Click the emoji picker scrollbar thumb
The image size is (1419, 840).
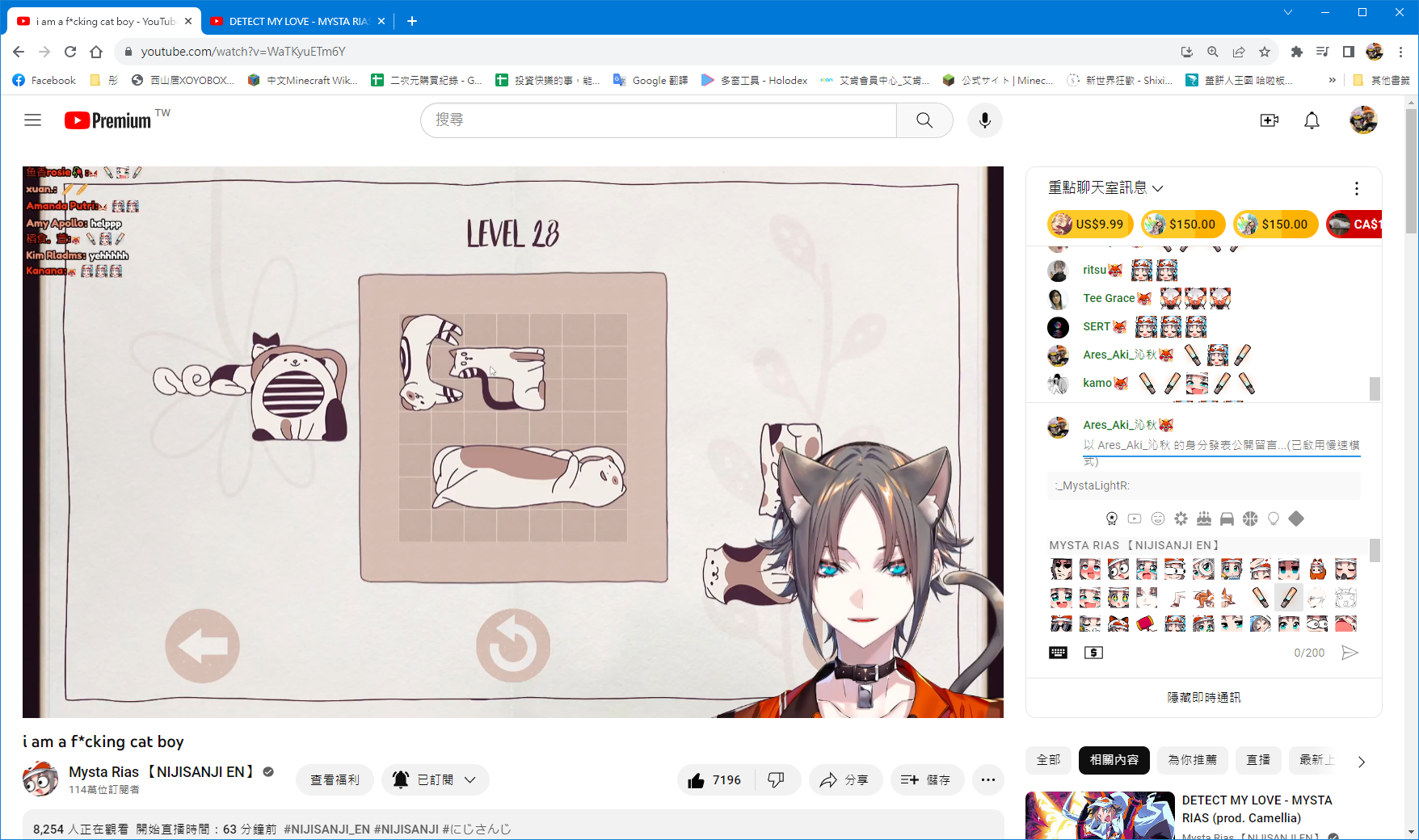click(x=1375, y=551)
